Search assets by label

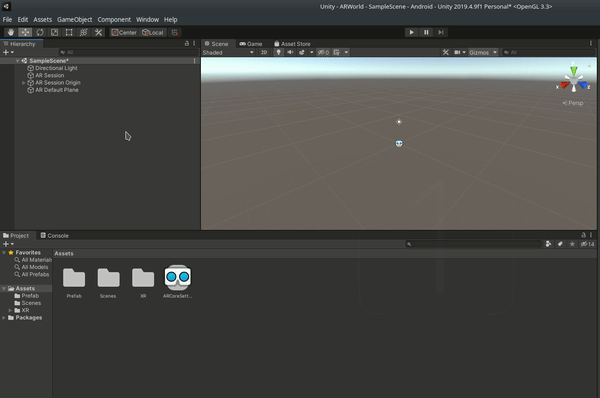(560, 244)
